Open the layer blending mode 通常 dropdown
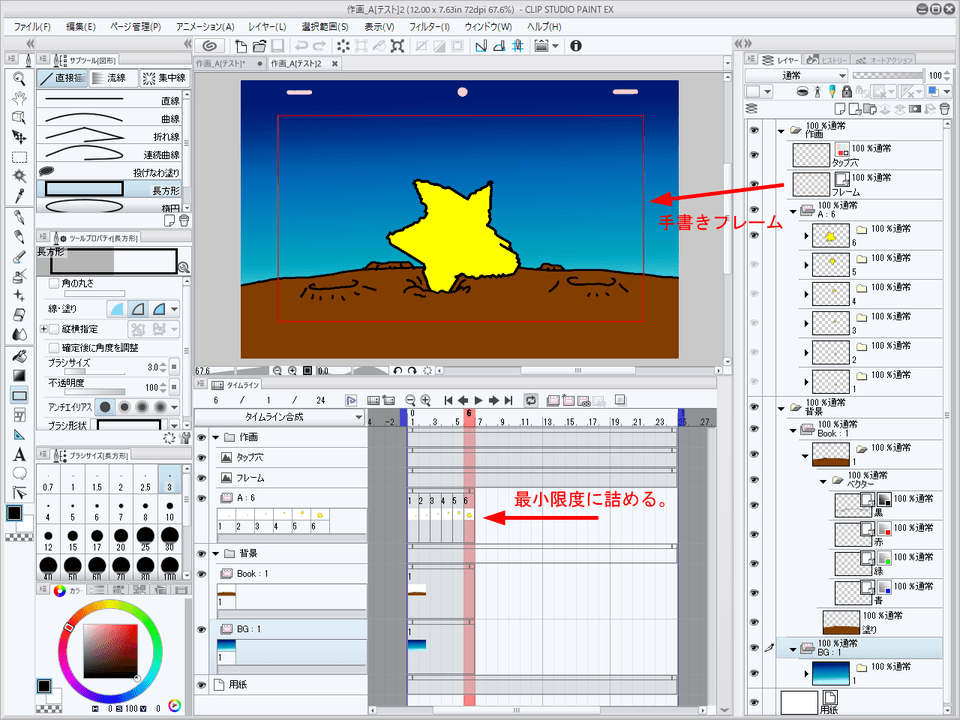960x720 pixels. 795,74
